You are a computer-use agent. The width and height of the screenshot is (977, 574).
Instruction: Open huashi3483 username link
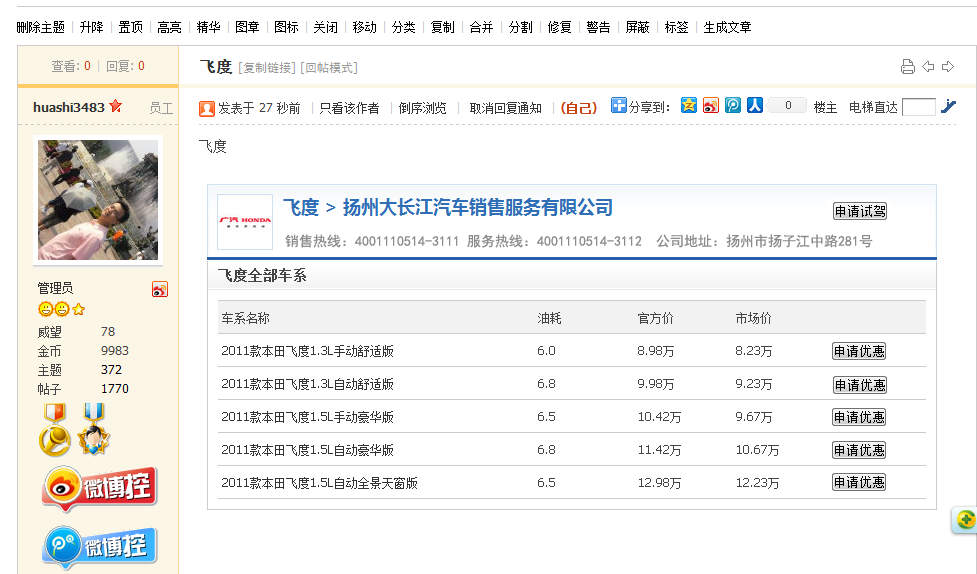pos(69,107)
